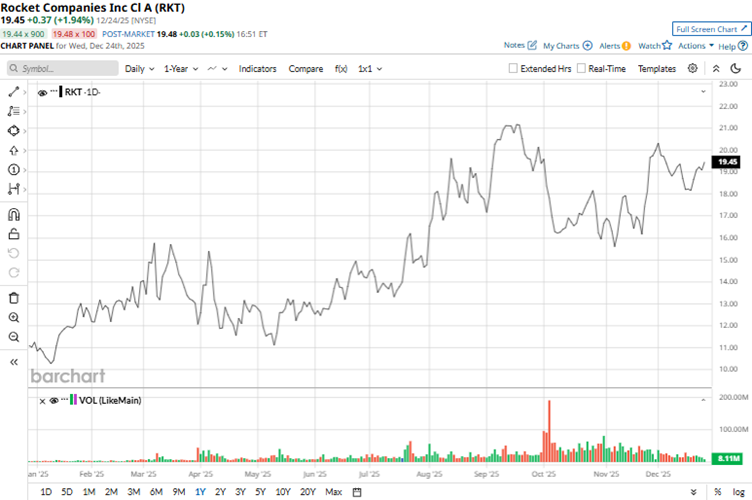This screenshot has width=752, height=500.
Task: Enable the Extended Hrs checkbox
Action: coord(513,68)
